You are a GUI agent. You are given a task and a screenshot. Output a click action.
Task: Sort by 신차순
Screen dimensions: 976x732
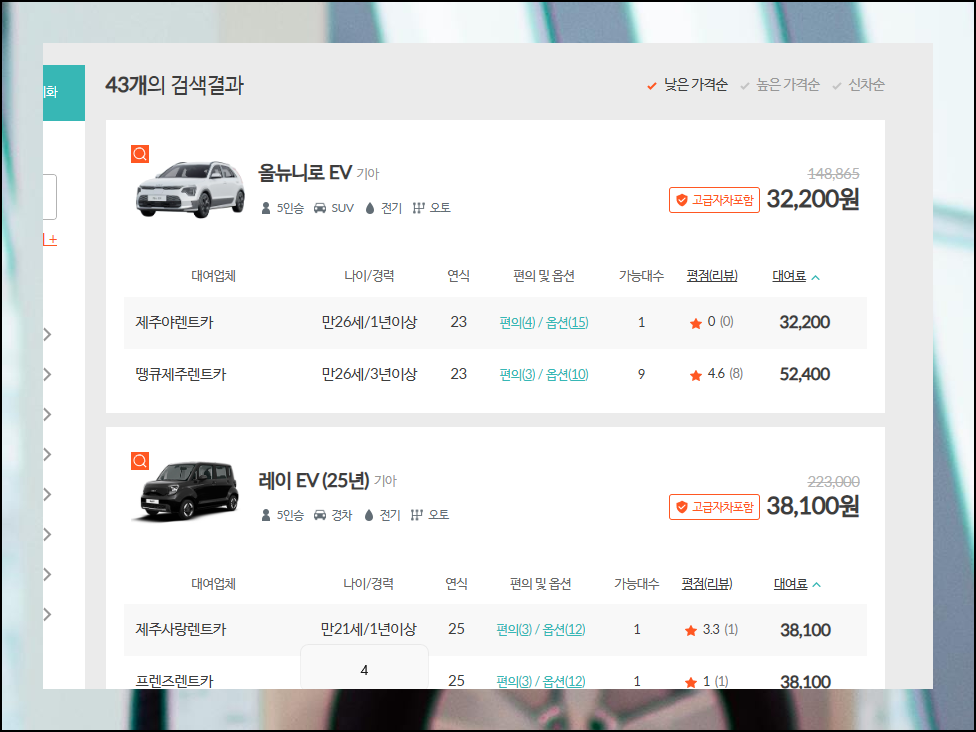[x=858, y=85]
